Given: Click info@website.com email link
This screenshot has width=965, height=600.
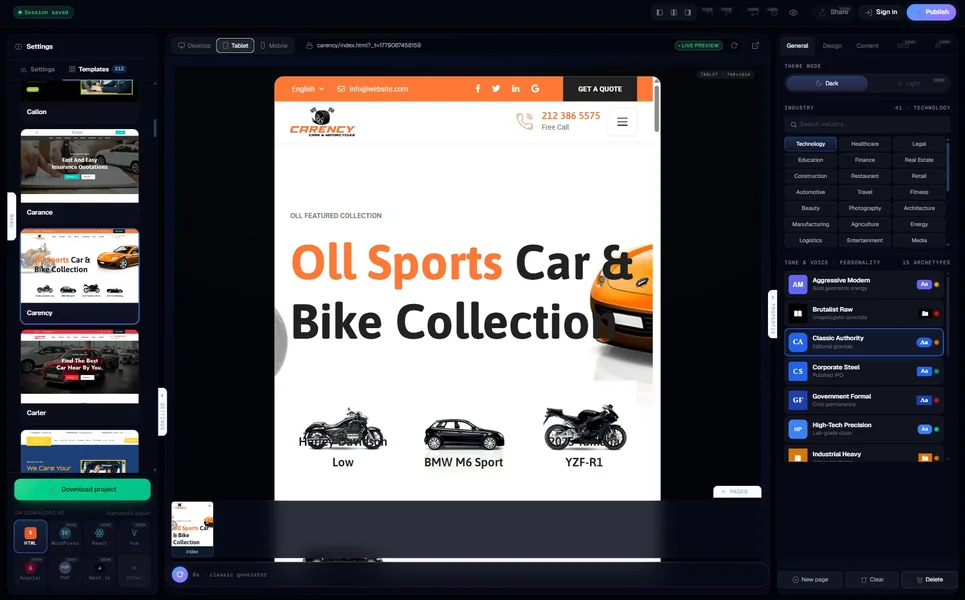Looking at the screenshot, I should tap(373, 89).
